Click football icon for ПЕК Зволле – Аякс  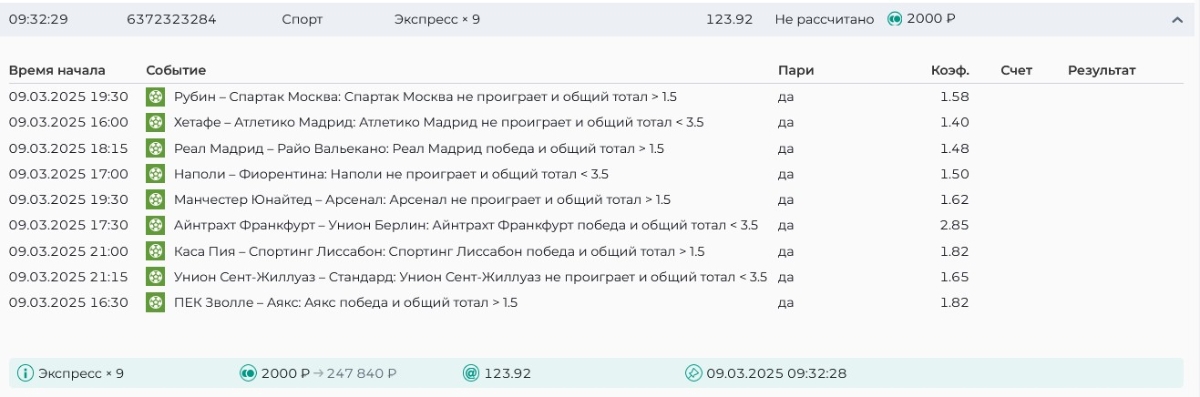pos(155,302)
